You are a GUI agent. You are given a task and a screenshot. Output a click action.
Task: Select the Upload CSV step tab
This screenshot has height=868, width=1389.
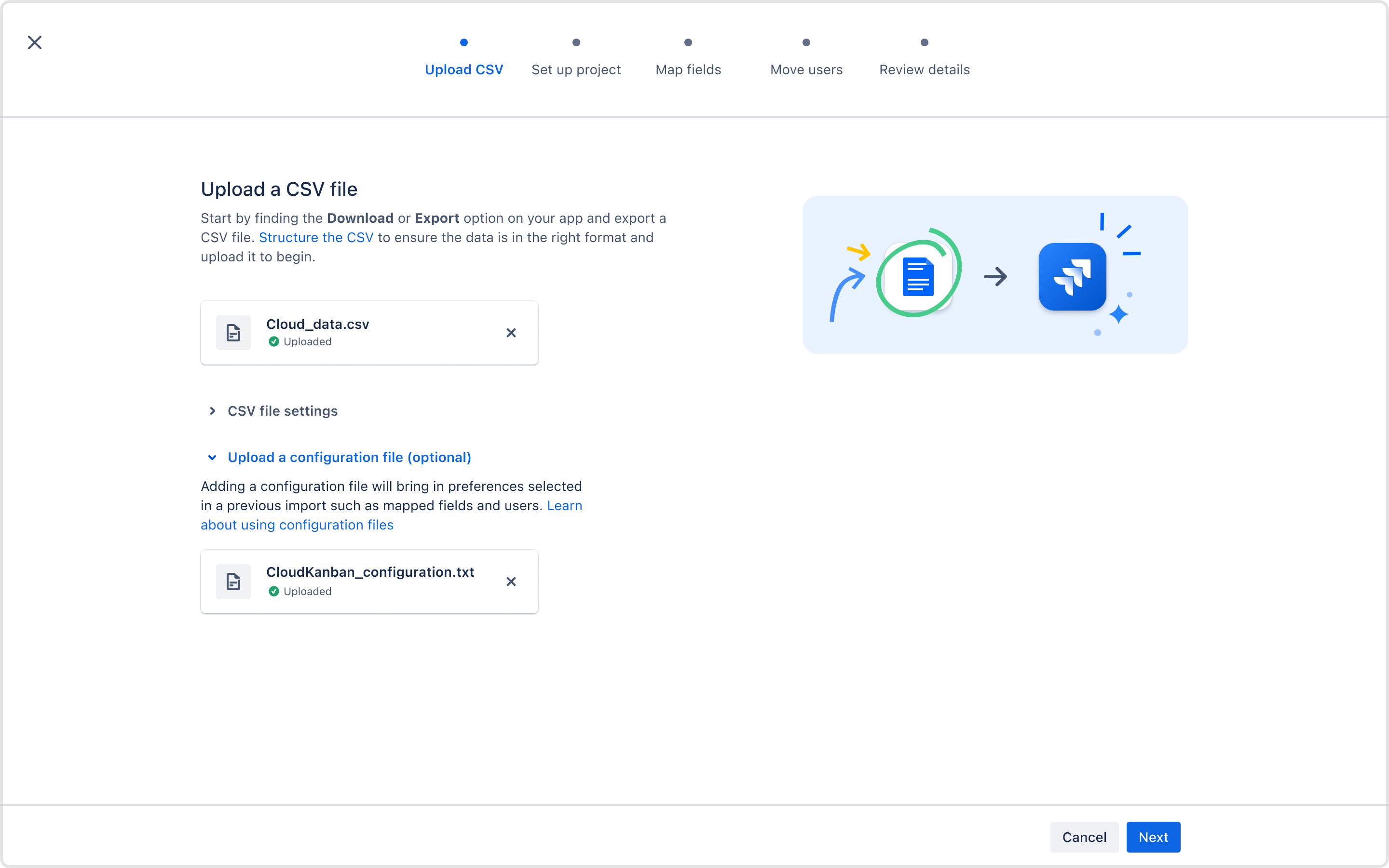pos(463,55)
